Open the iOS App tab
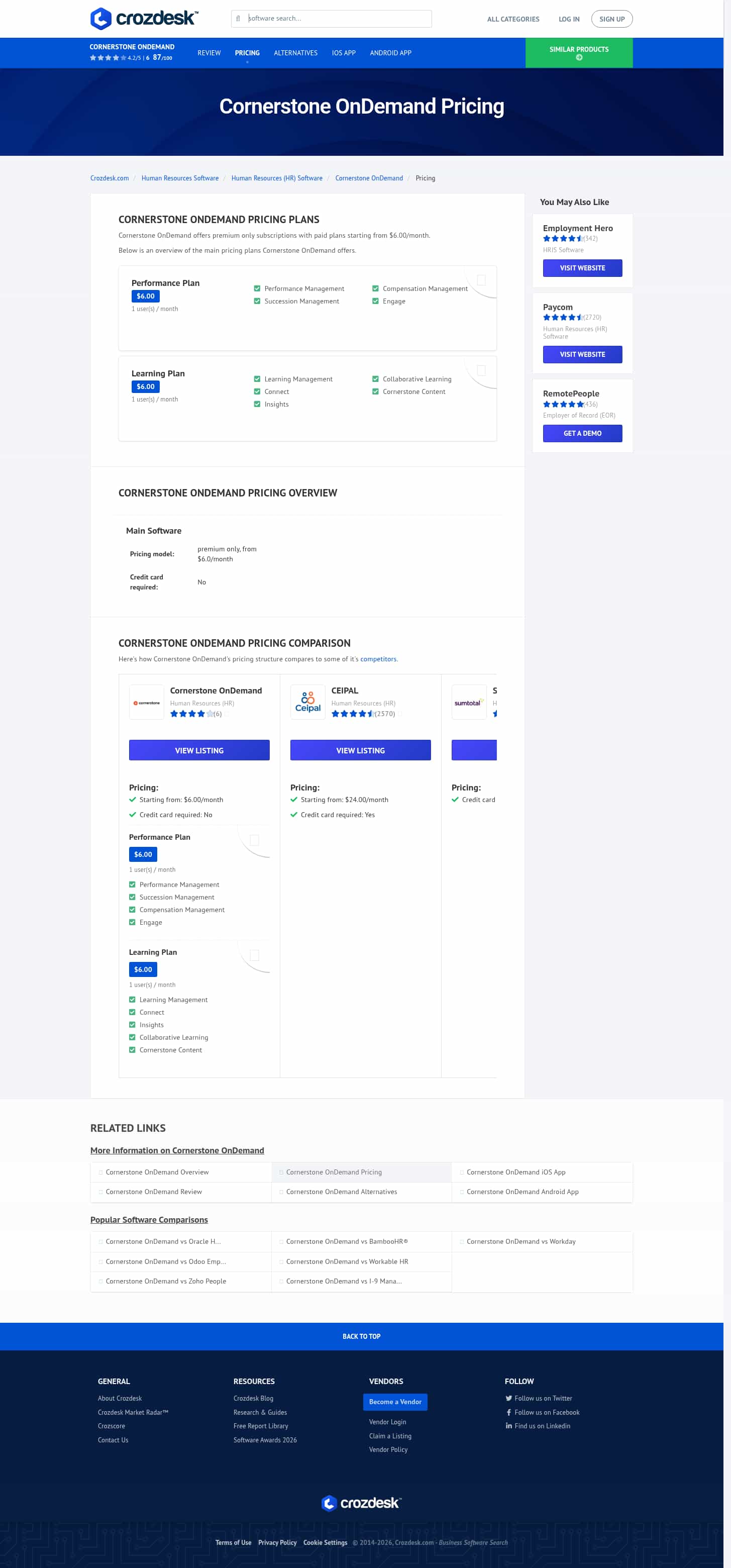Screen dimensions: 731x1568 coord(344,53)
